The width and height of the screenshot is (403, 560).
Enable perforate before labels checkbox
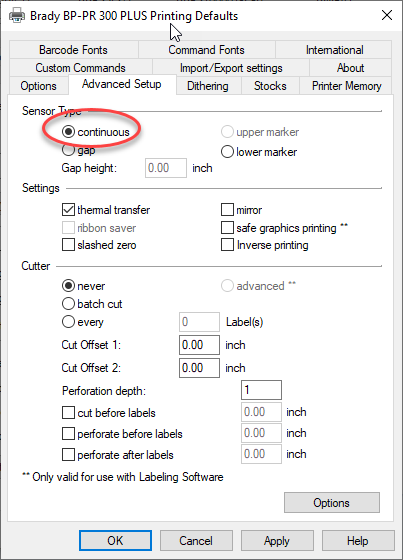coord(122,434)
